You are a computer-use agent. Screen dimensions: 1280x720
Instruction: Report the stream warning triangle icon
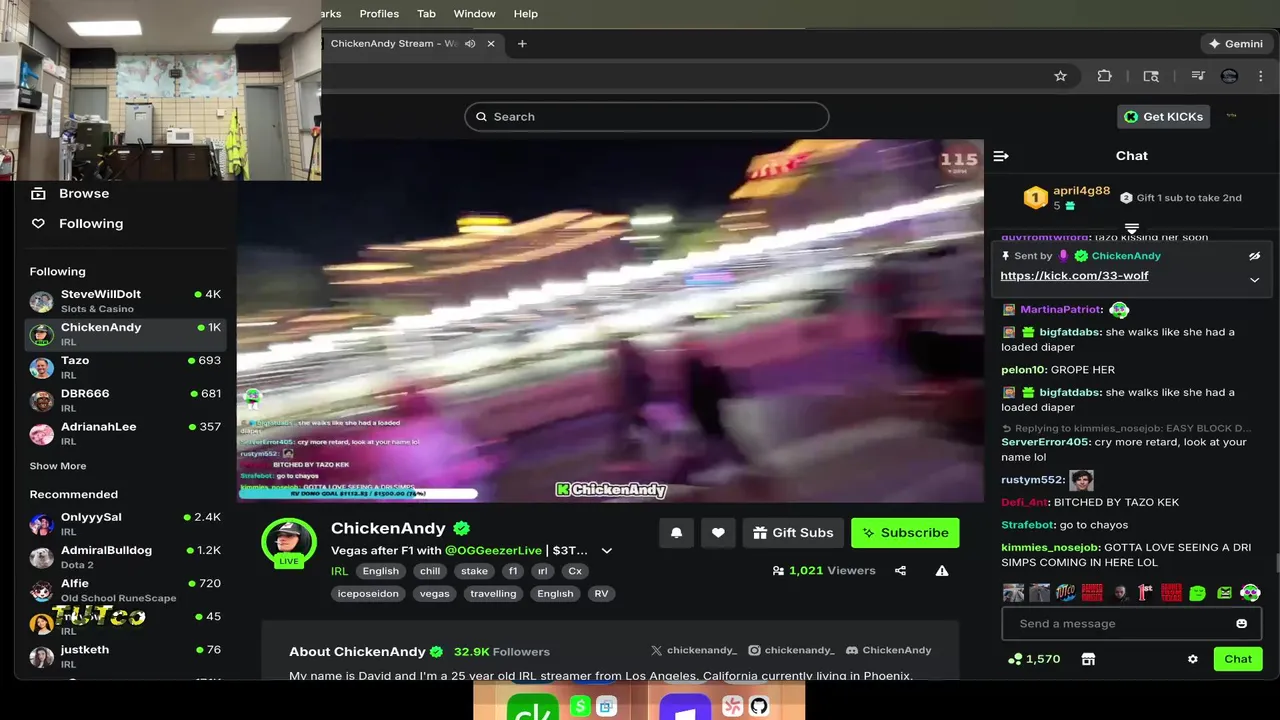coord(942,571)
